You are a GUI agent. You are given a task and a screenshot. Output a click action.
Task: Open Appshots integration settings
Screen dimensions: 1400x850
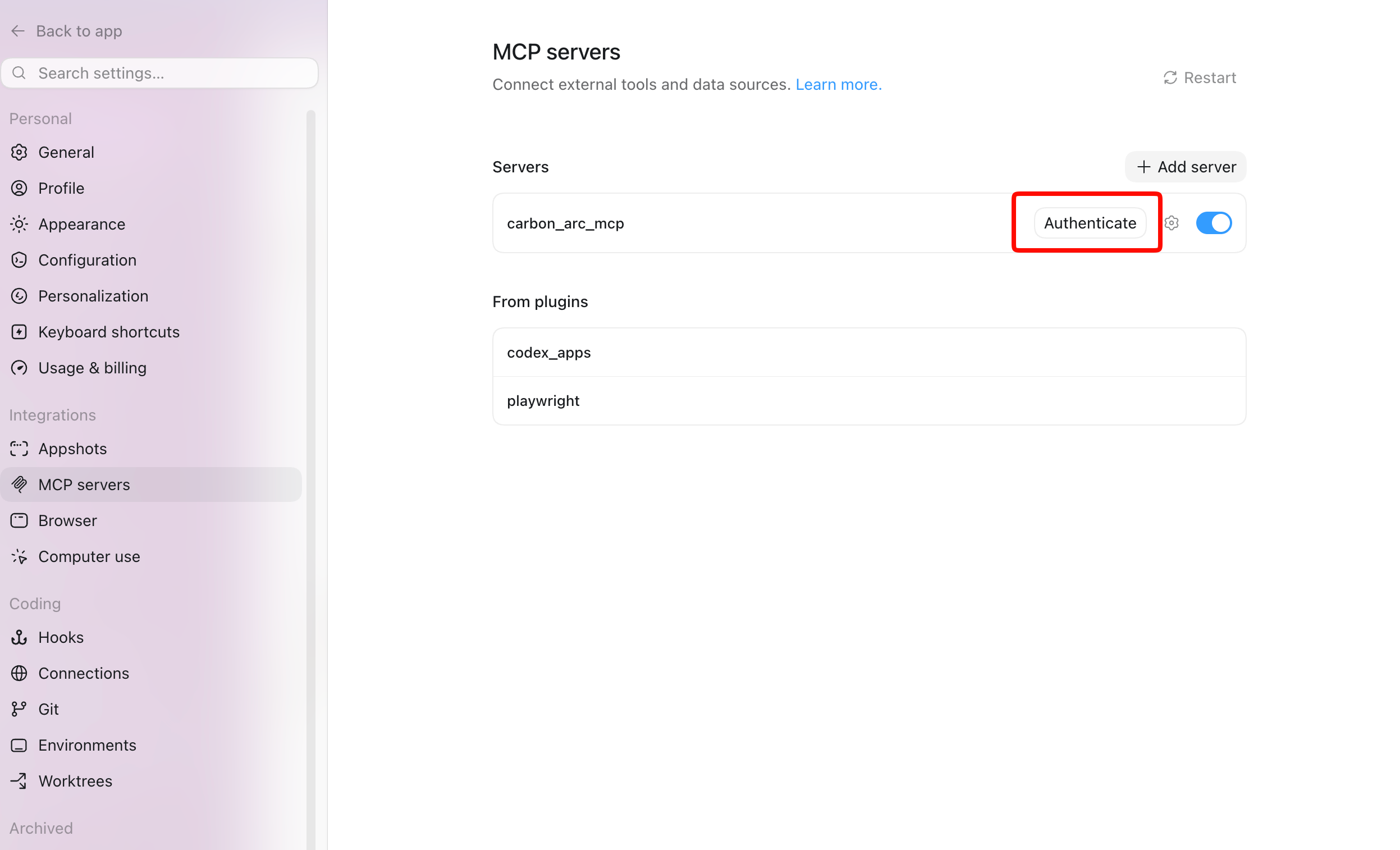click(x=150, y=449)
